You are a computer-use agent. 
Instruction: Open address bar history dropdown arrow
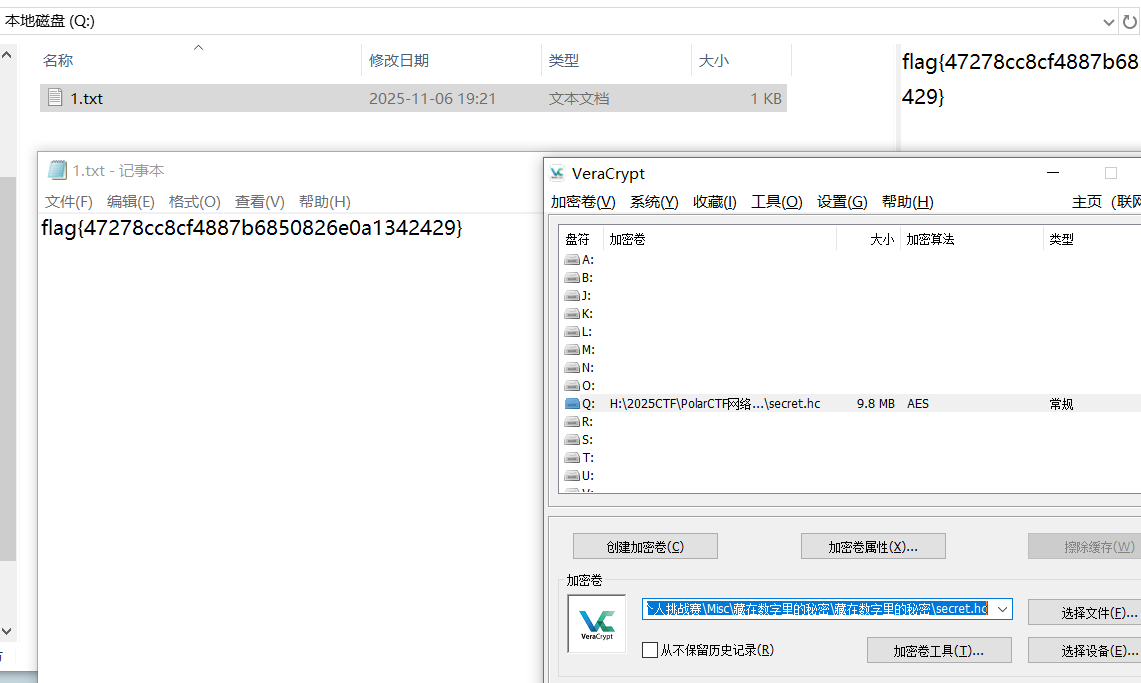click(x=1108, y=22)
